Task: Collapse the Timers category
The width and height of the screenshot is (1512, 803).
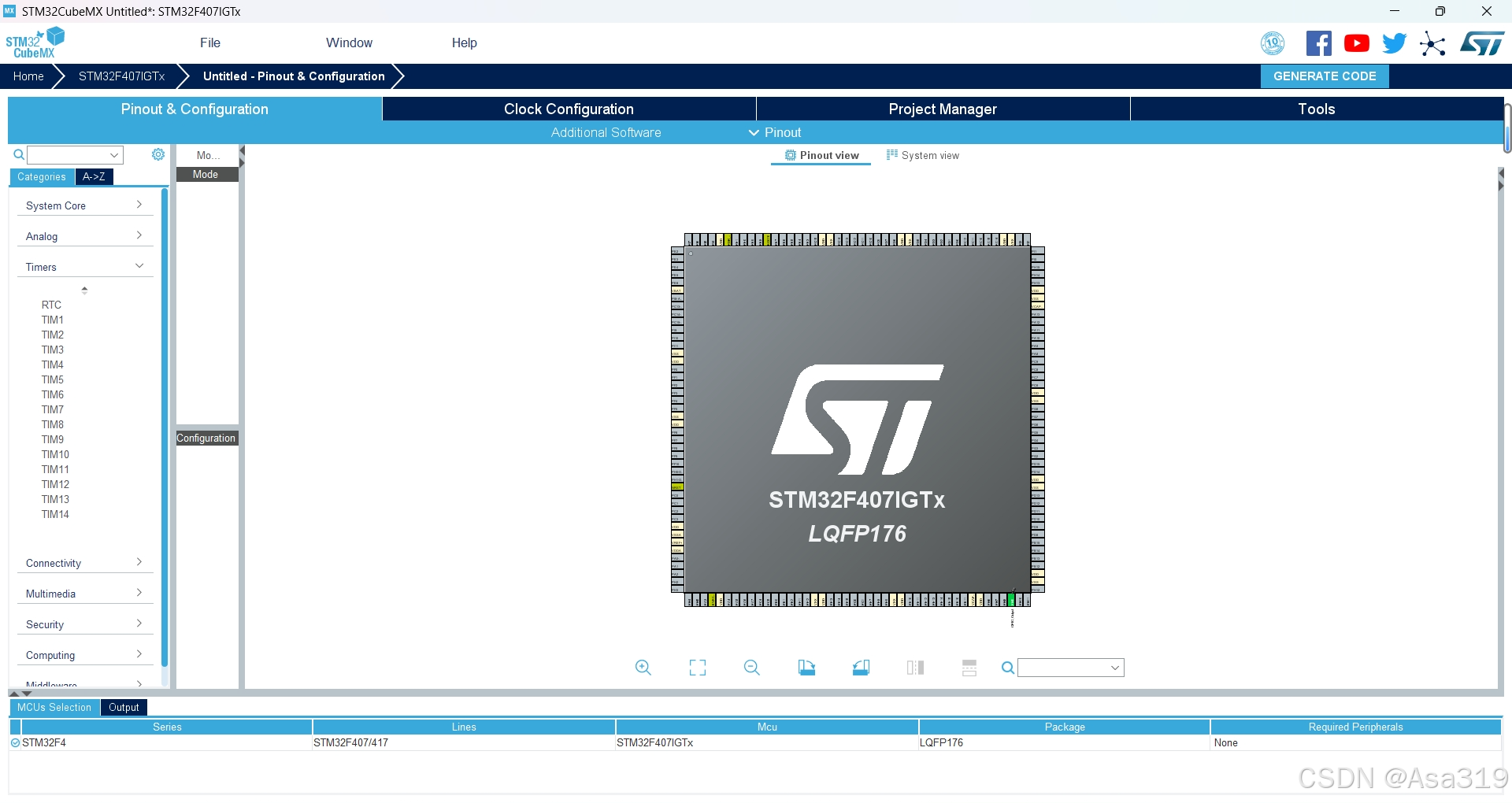Action: coord(84,267)
